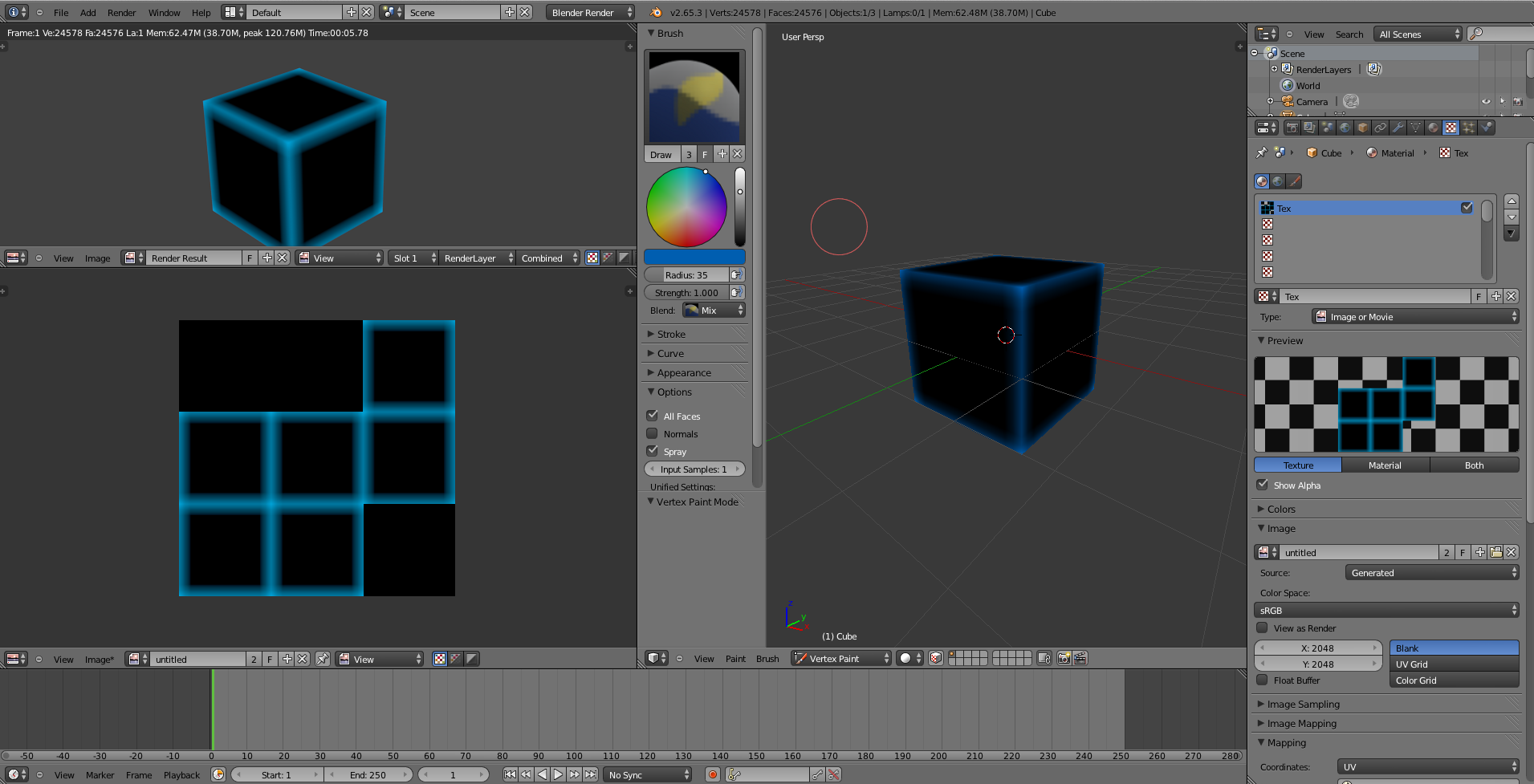Screen dimensions: 1534x784
Task: Toggle the Spray checkbox
Action: click(653, 451)
